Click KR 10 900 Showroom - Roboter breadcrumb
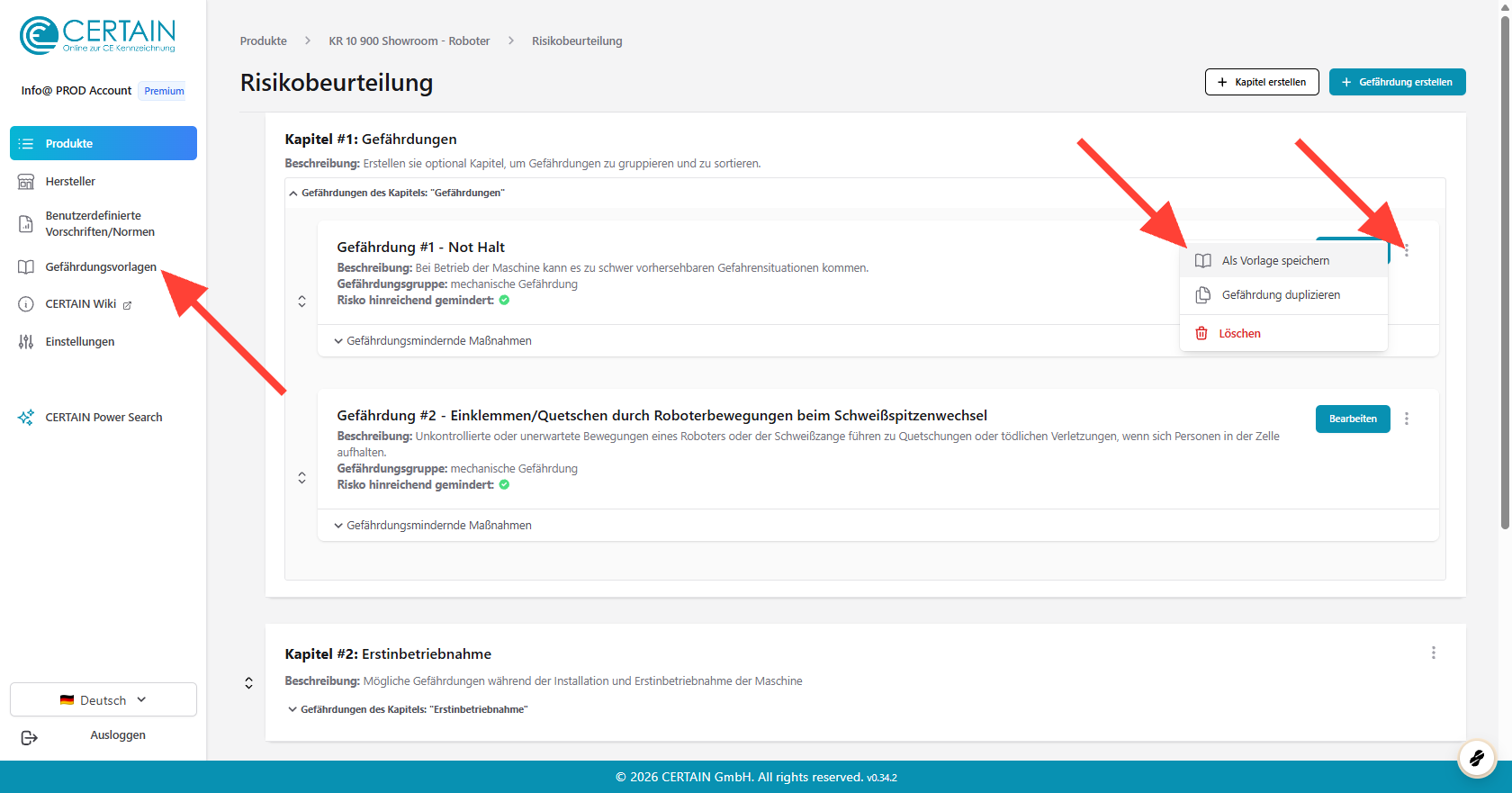 [x=409, y=41]
